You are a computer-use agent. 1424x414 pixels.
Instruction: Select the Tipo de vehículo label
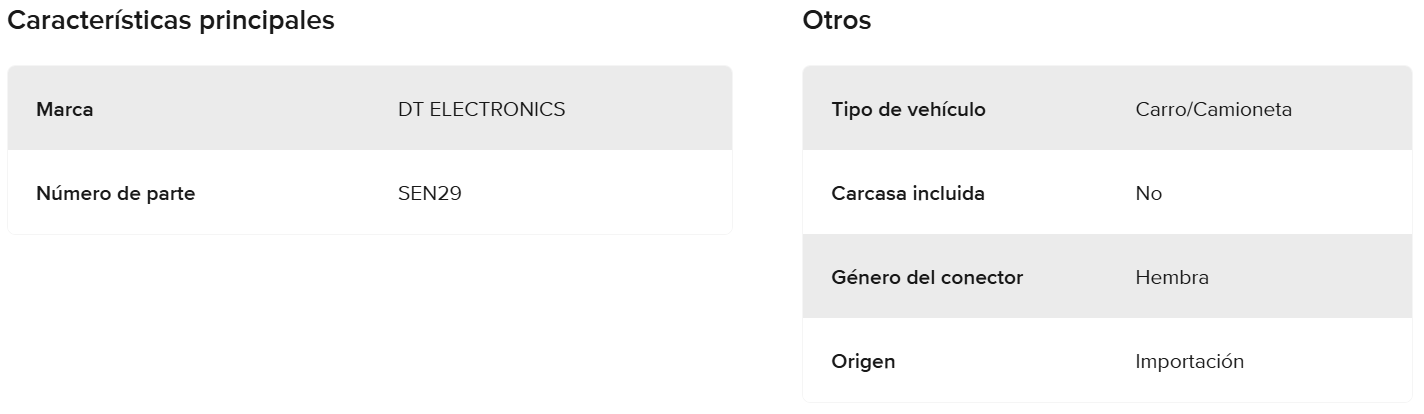908,110
